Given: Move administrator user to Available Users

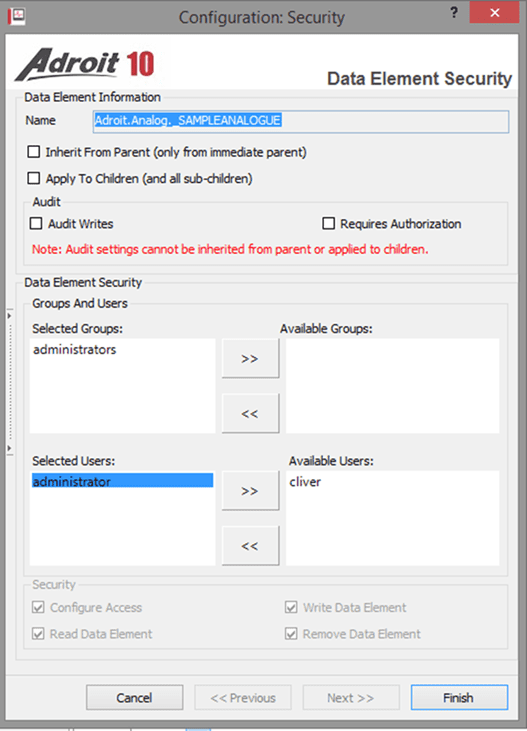Looking at the screenshot, I should (x=250, y=490).
